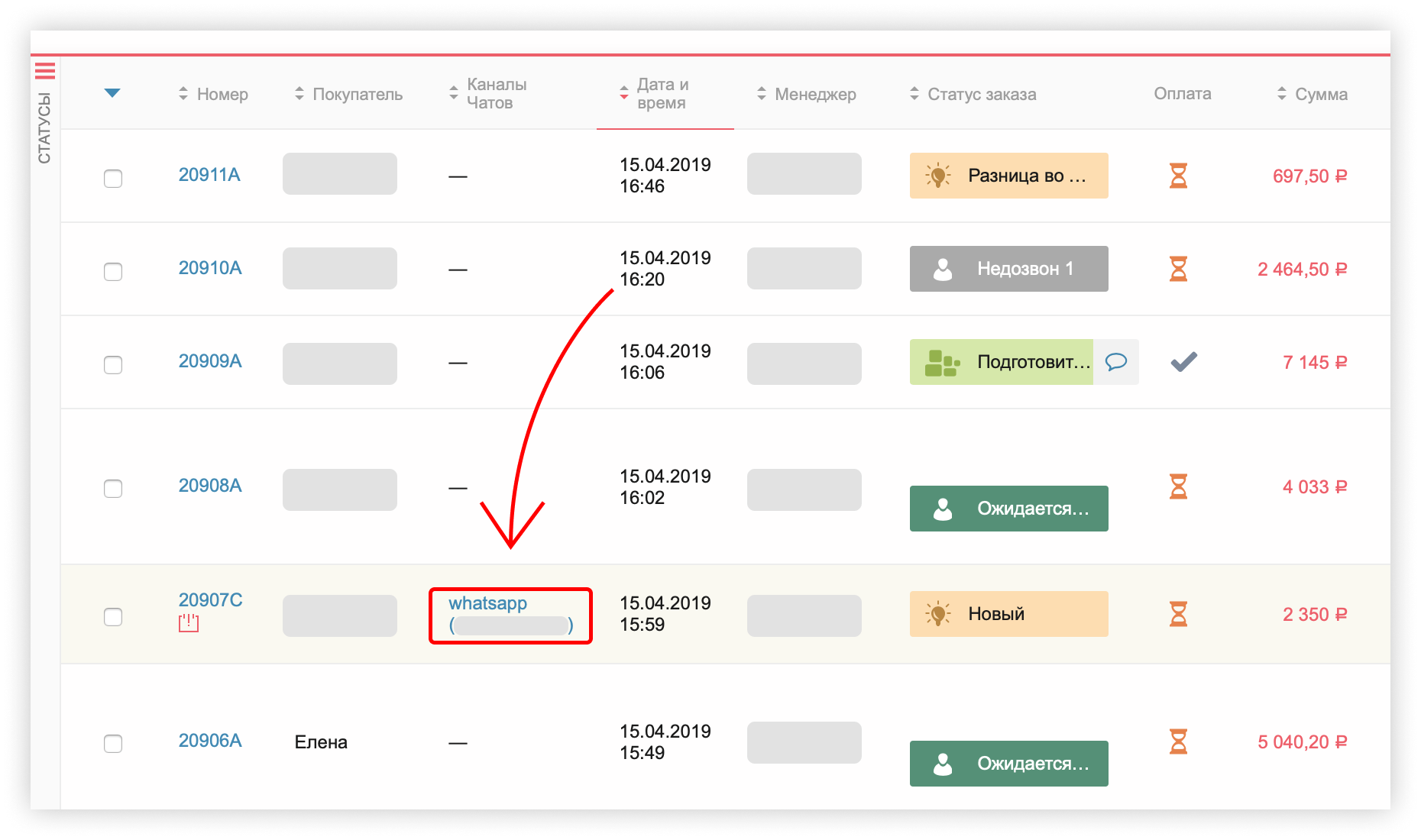The height and width of the screenshot is (840, 1421).
Task: Check the box for order 20907C
Action: click(113, 617)
